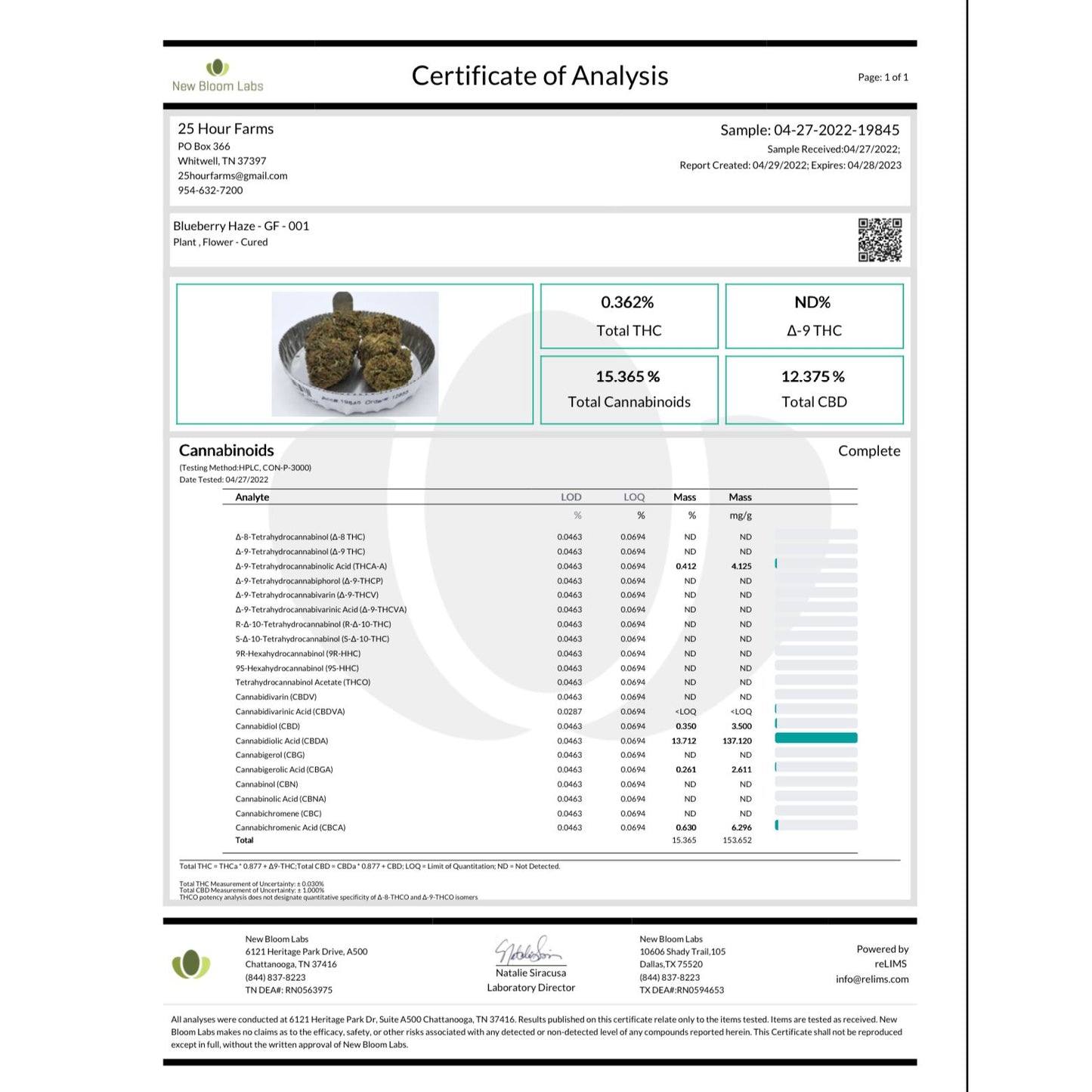Click the Date Tested: 04/27/2022 line
This screenshot has width=1092, height=1092.
coord(224,480)
